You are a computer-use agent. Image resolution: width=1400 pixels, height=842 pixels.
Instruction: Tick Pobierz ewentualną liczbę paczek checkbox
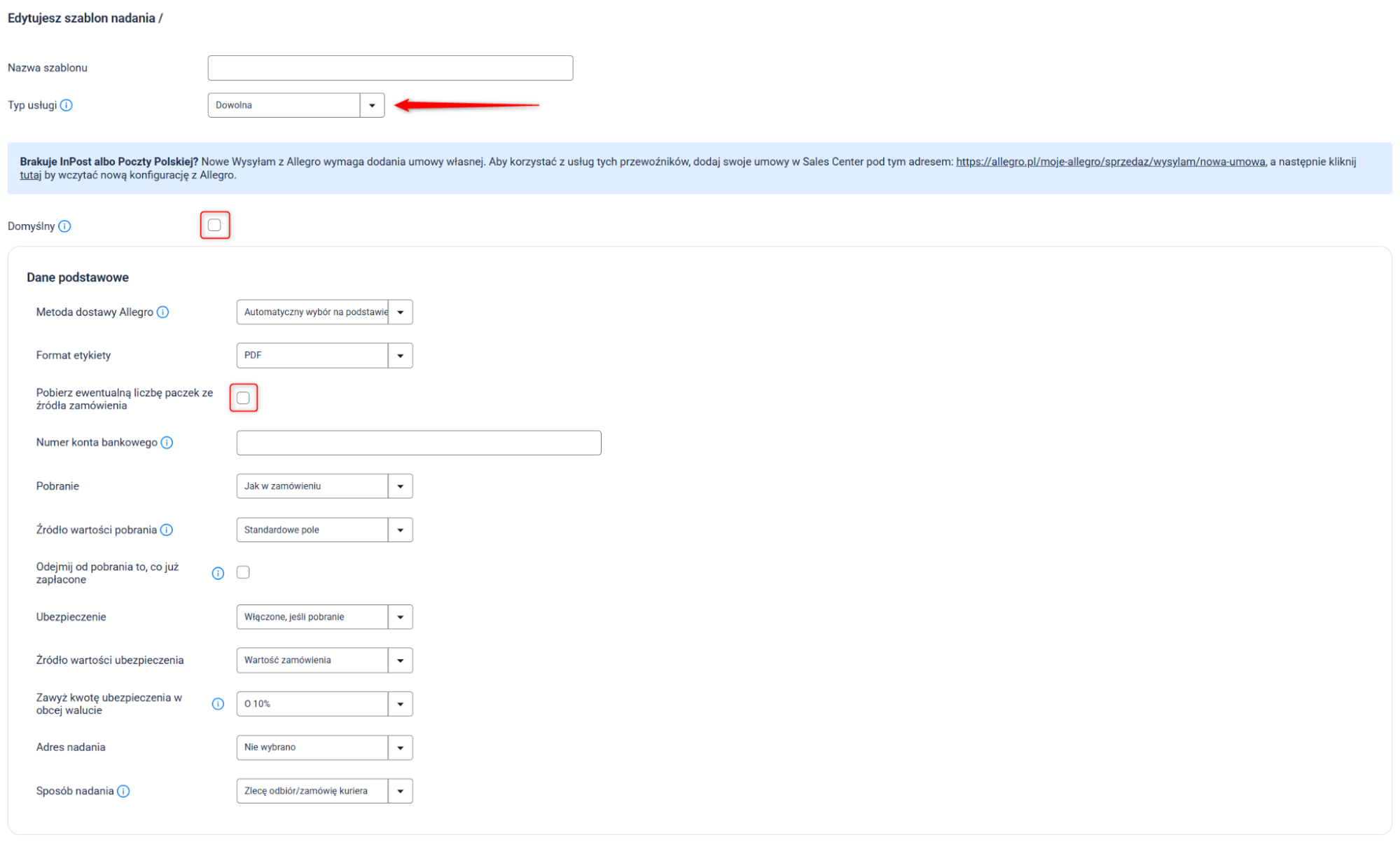pyautogui.click(x=243, y=399)
